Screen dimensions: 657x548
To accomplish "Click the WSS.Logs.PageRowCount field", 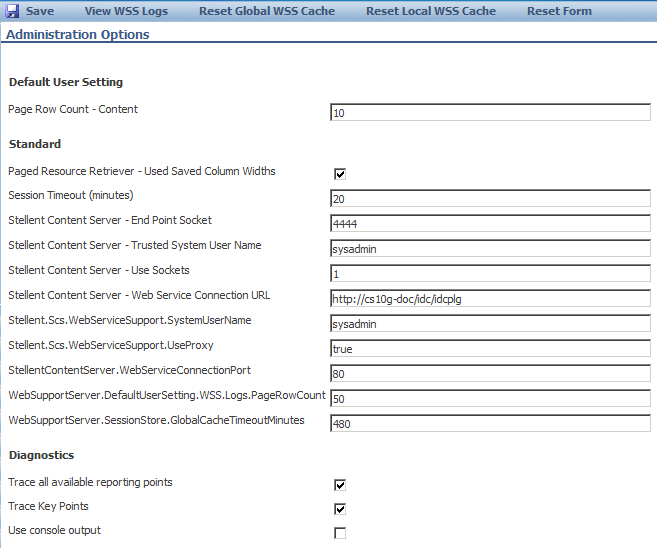I will coord(490,398).
